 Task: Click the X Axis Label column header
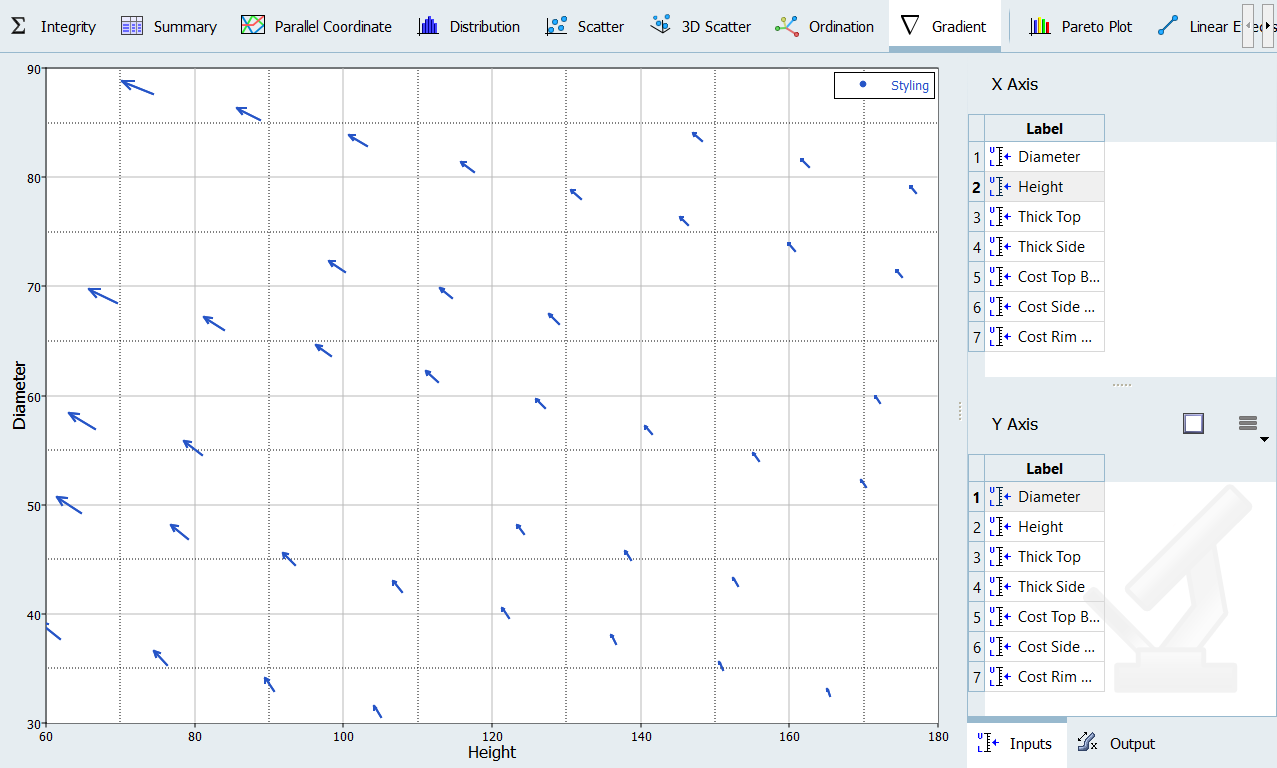[x=1044, y=128]
